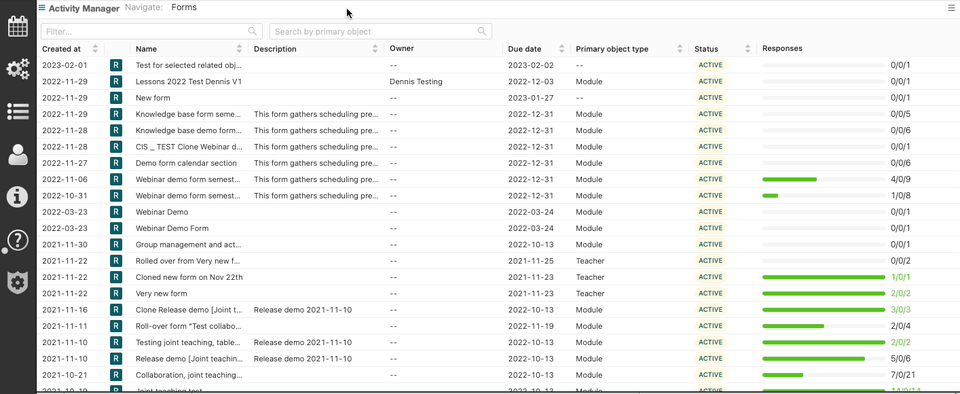Click the R icon for Rolled over from Very new row
The height and width of the screenshot is (394, 960).
[x=116, y=261]
